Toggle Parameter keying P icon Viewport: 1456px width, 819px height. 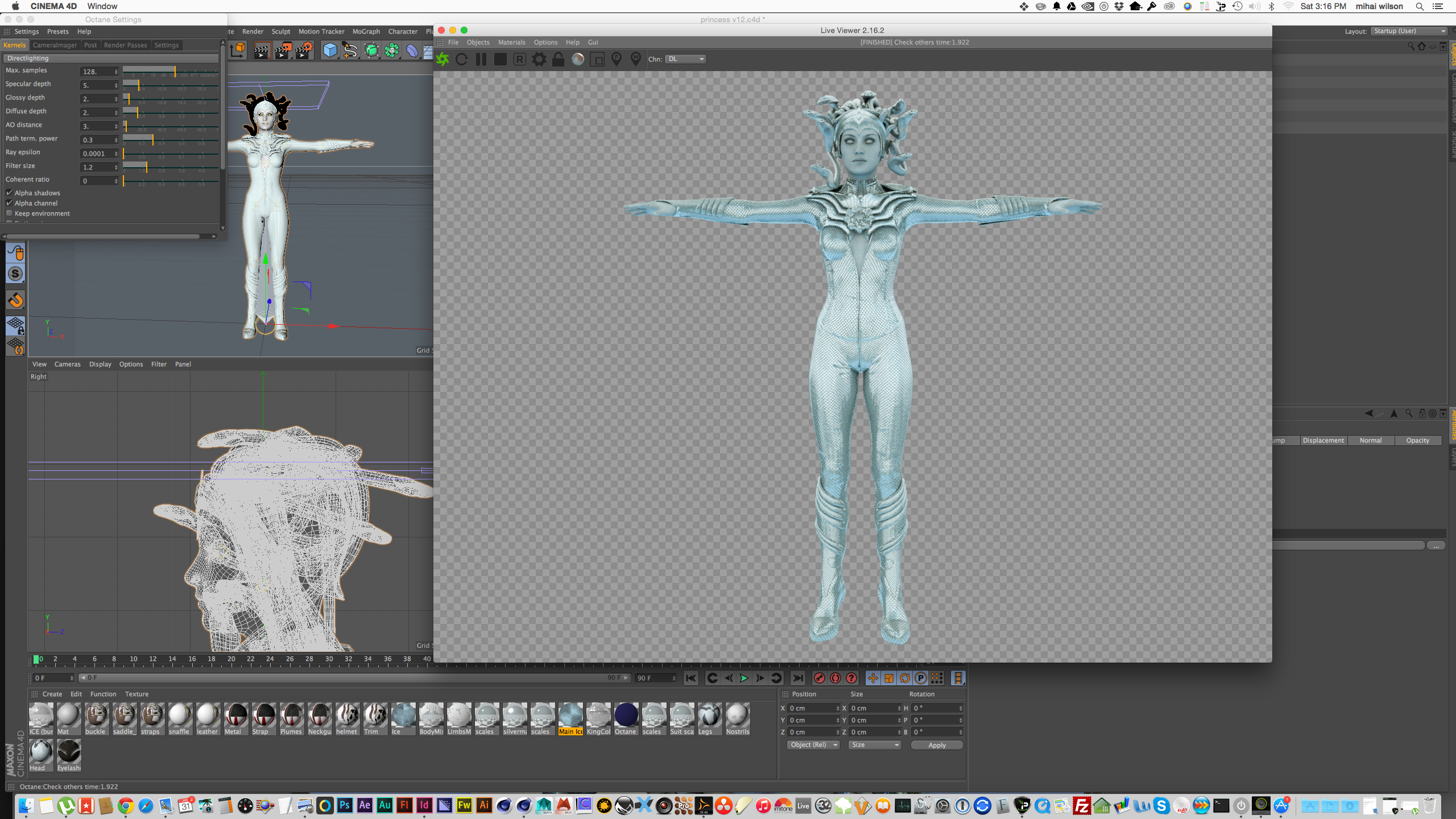coord(920,678)
